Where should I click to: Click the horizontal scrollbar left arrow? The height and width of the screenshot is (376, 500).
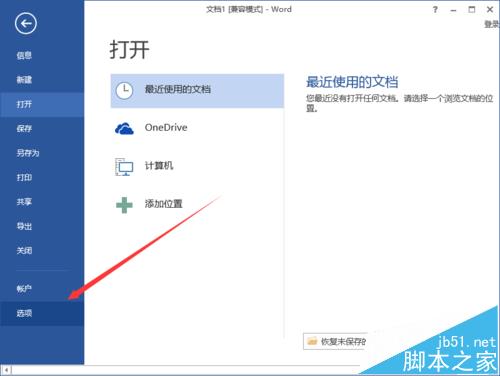pyautogui.click(x=6, y=370)
